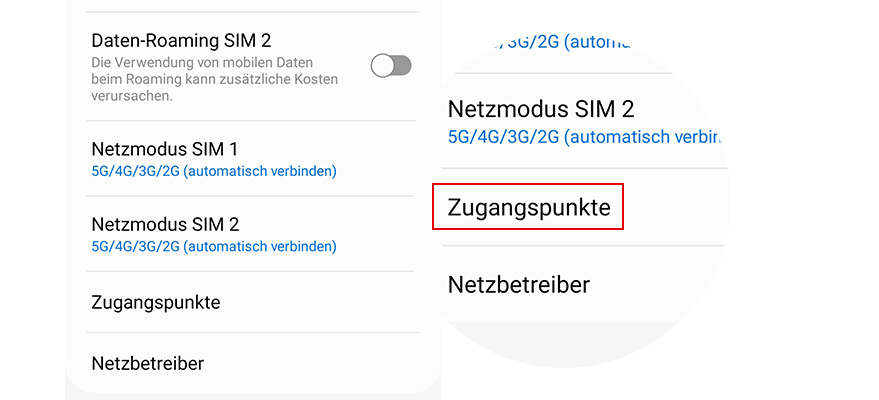
Task: Open Netzbetreiber in the magnified circle
Action: click(x=518, y=285)
